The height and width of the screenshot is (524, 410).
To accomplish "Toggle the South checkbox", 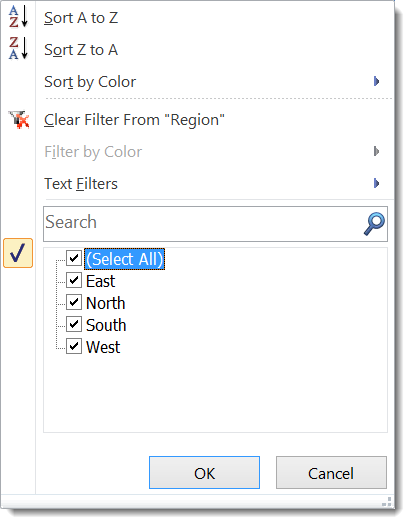I will (74, 324).
